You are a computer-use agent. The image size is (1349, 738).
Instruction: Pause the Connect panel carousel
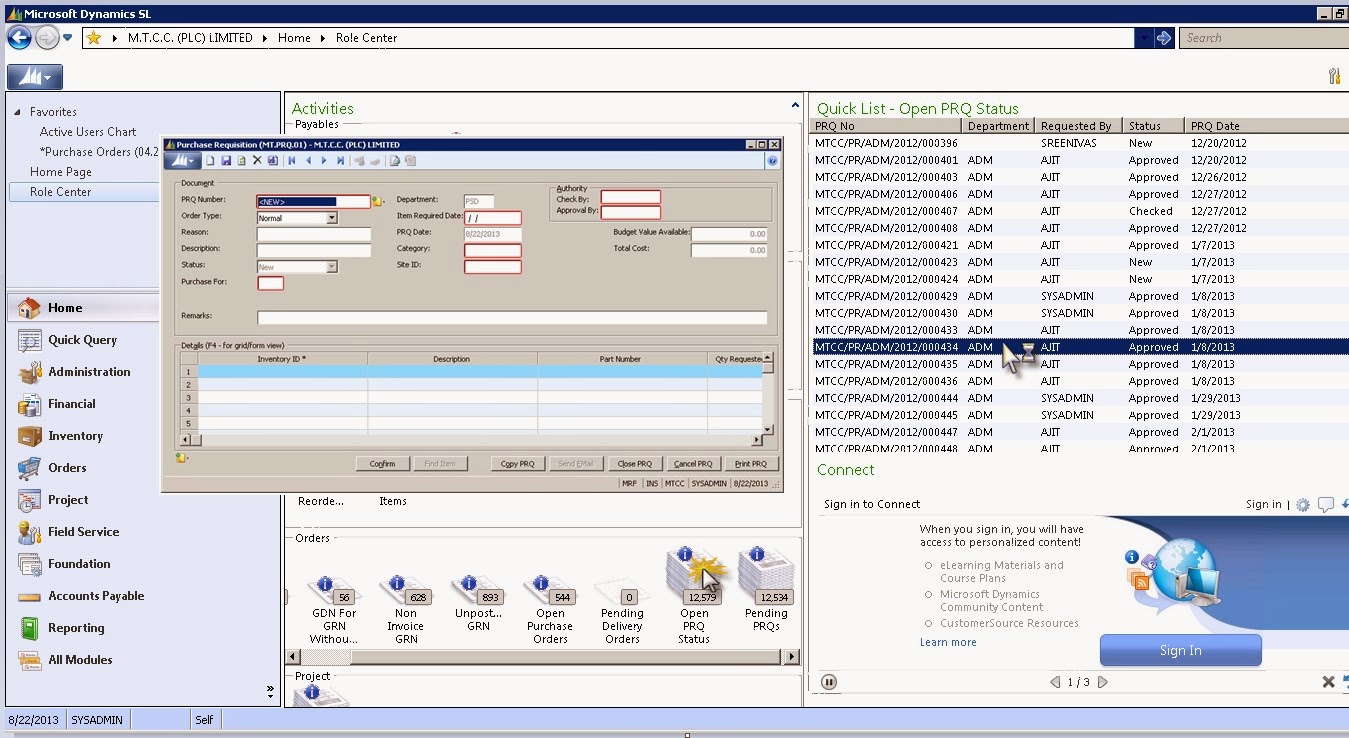[x=829, y=681]
